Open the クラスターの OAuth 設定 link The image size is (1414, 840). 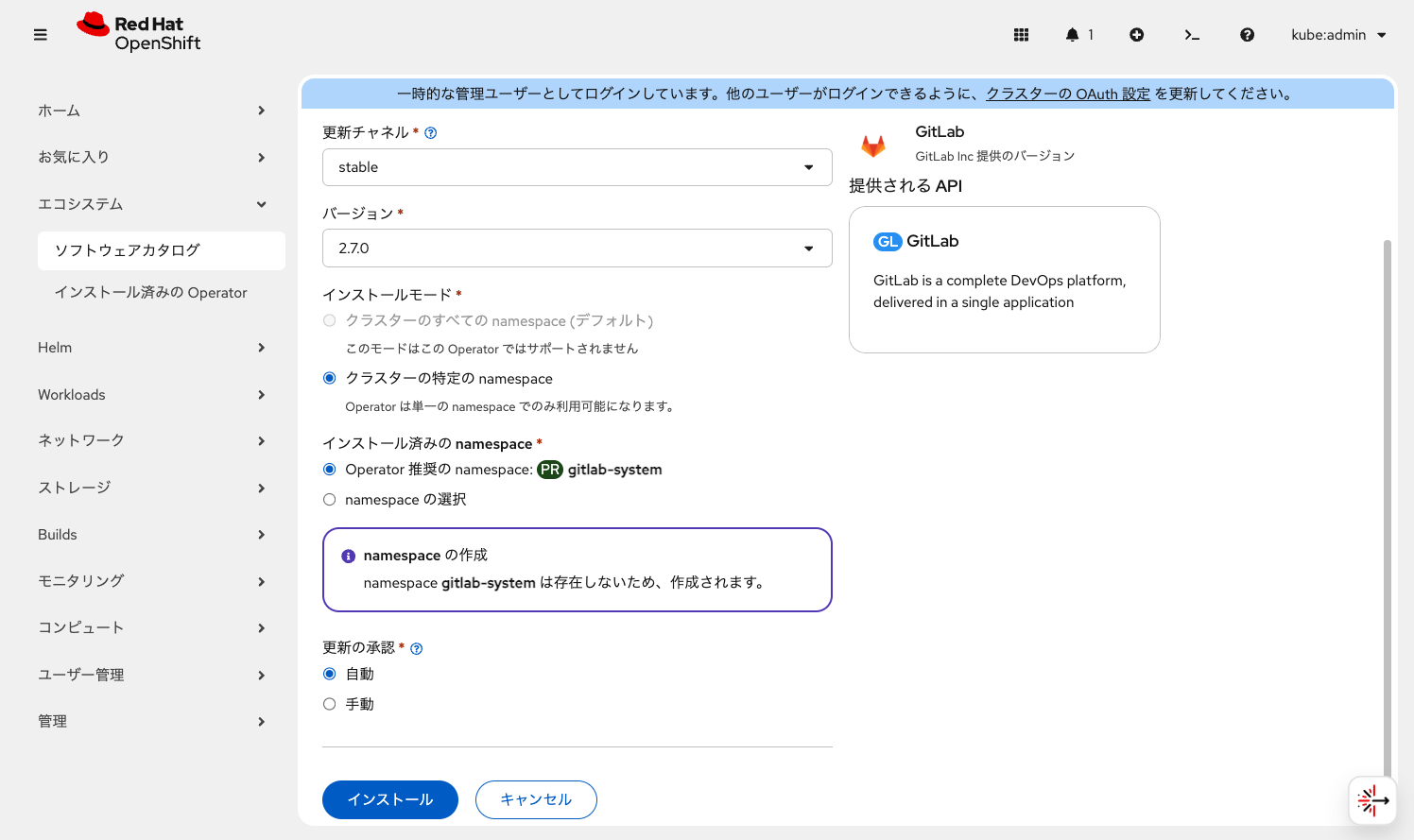pyautogui.click(x=1067, y=94)
